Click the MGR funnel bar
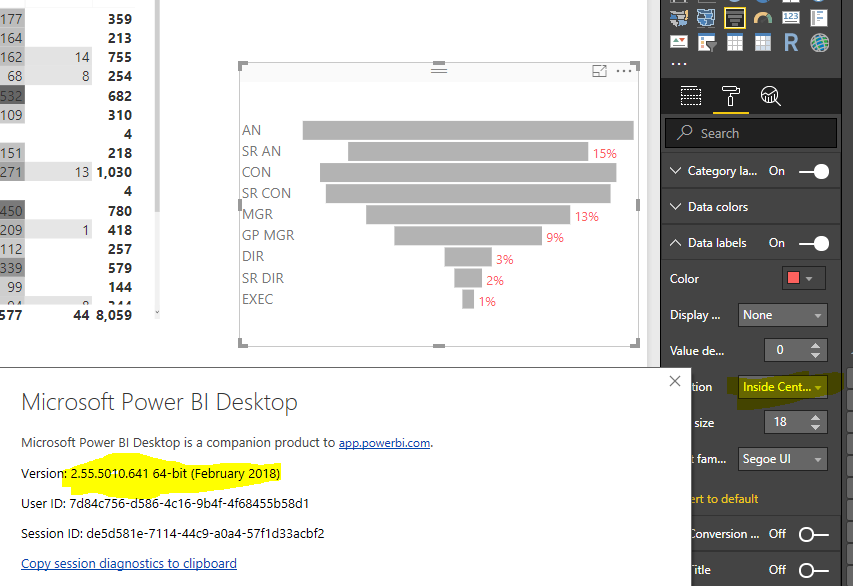853x586 pixels. (468, 214)
